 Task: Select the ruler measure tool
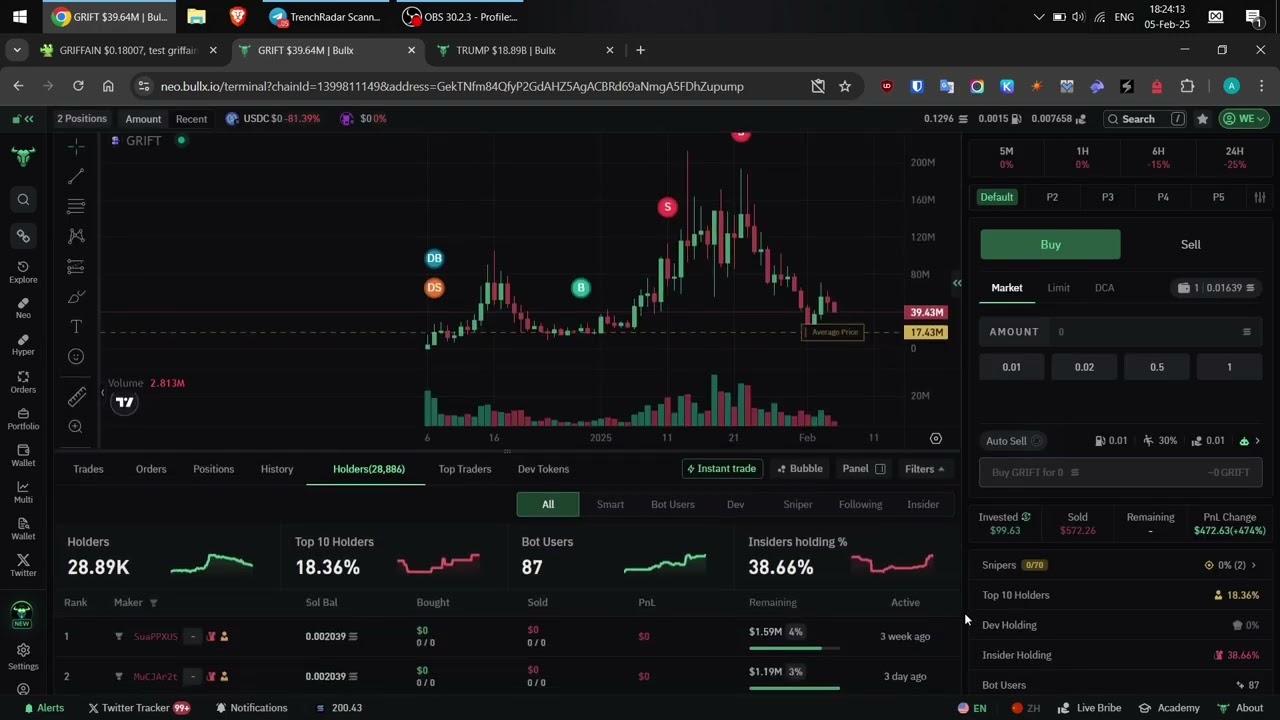(76, 398)
